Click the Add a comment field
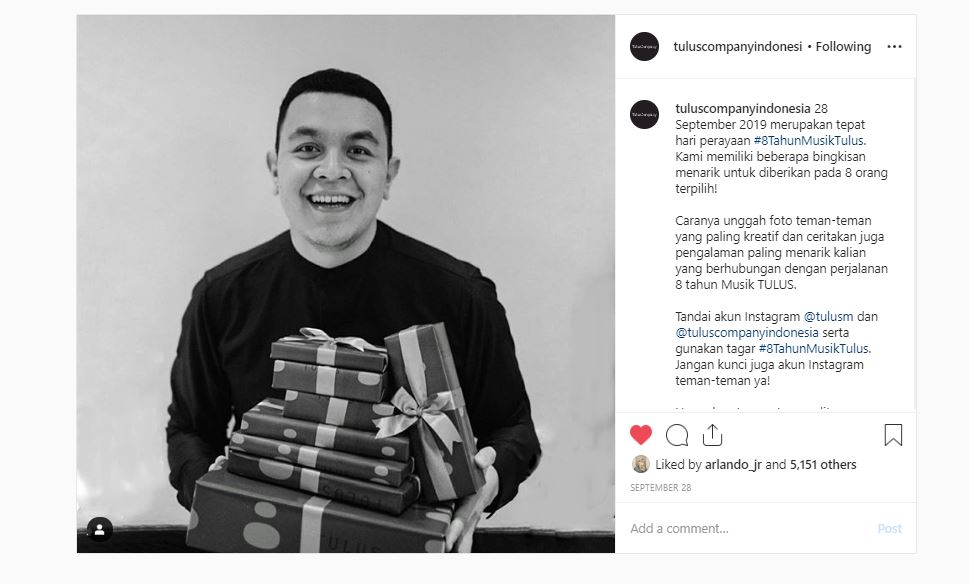Viewport: 969px width, 584px height. click(748, 528)
